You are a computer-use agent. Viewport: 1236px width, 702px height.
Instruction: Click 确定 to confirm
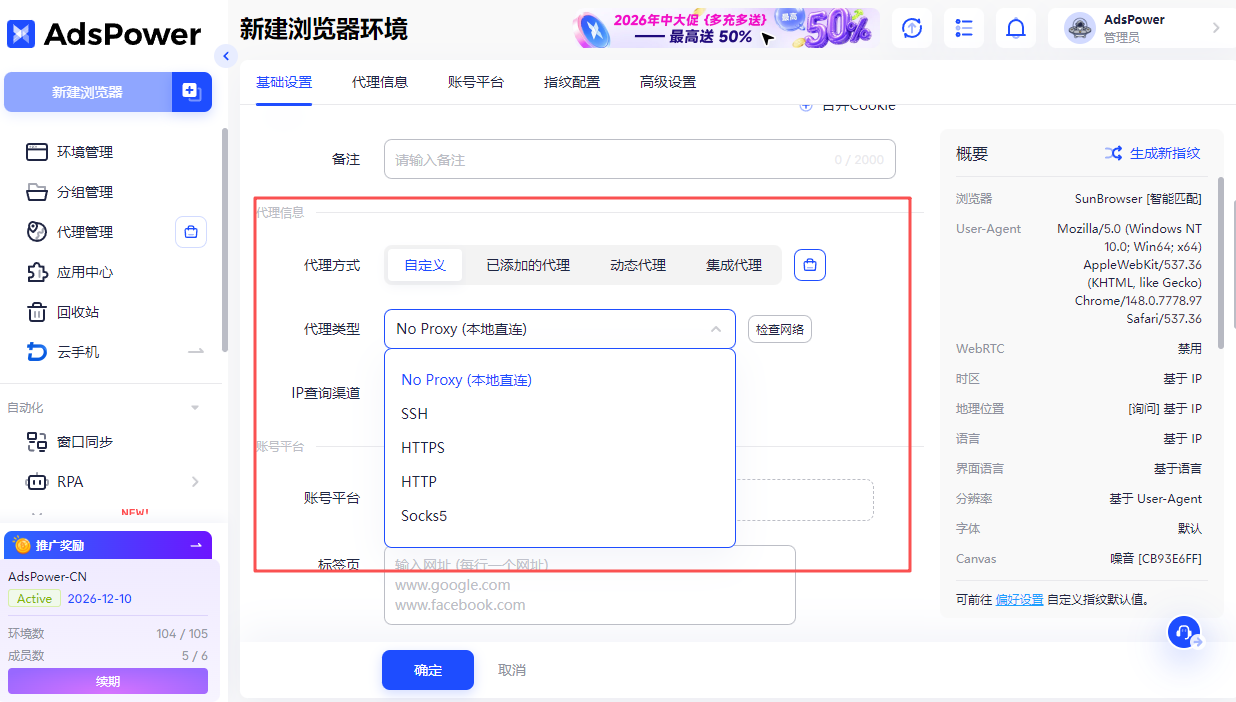[x=428, y=670]
